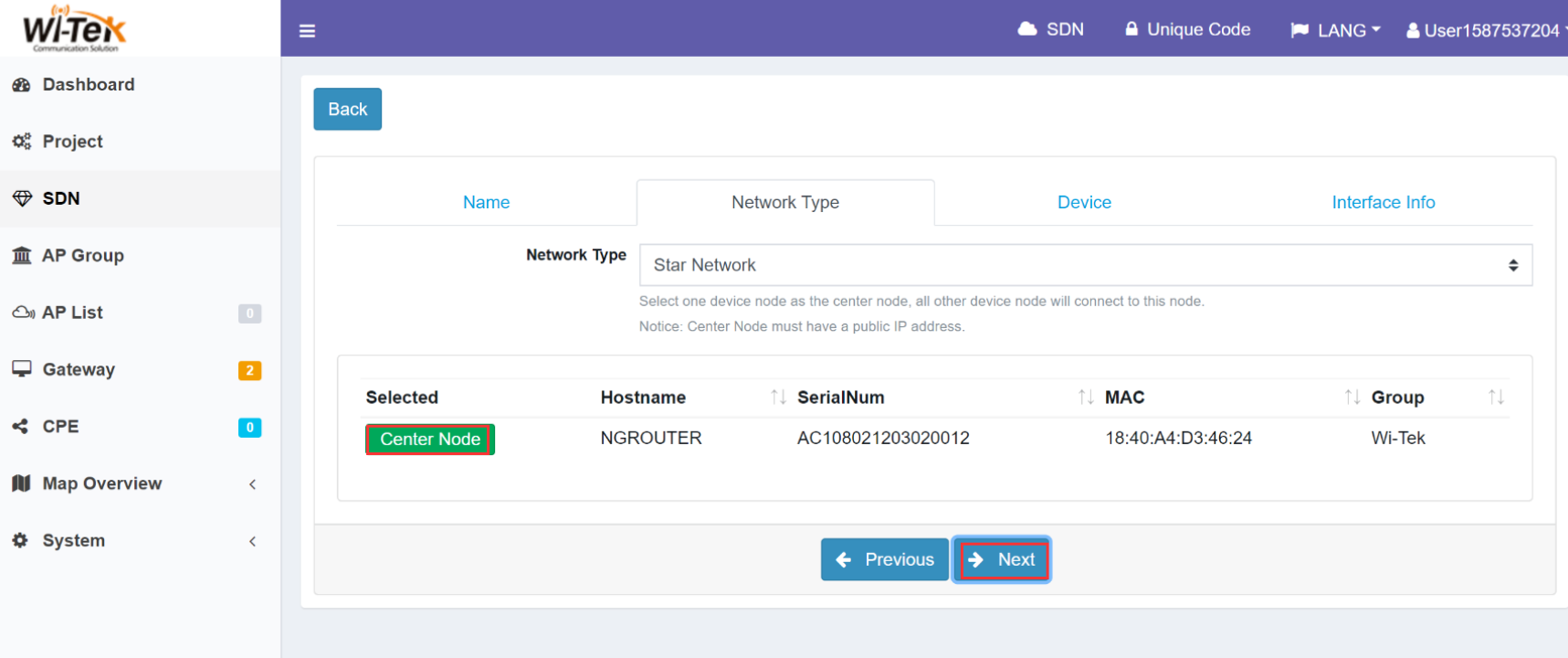
Task: Sort table by Group column arrows
Action: [x=1496, y=397]
